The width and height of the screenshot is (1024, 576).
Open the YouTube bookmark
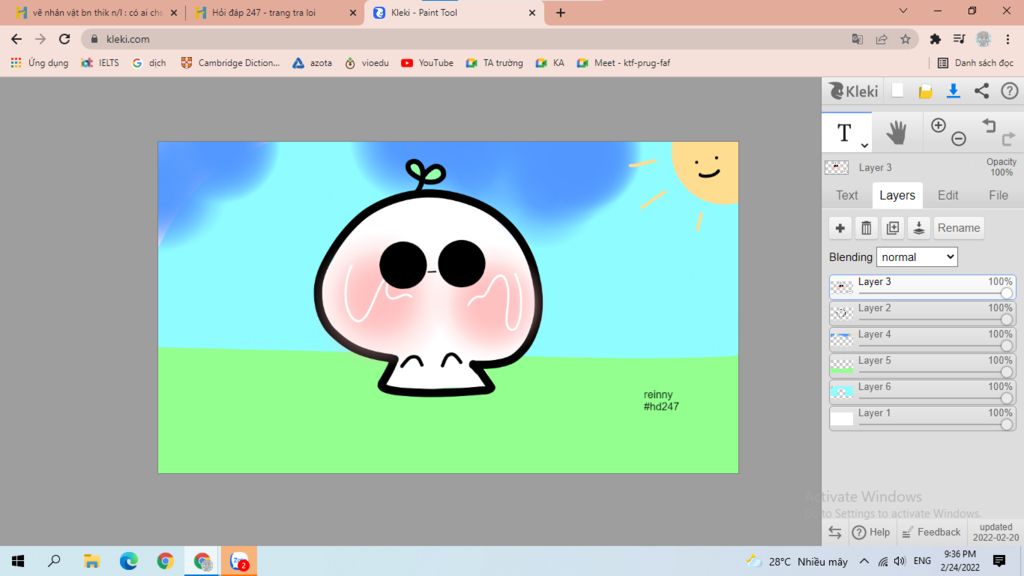[427, 63]
